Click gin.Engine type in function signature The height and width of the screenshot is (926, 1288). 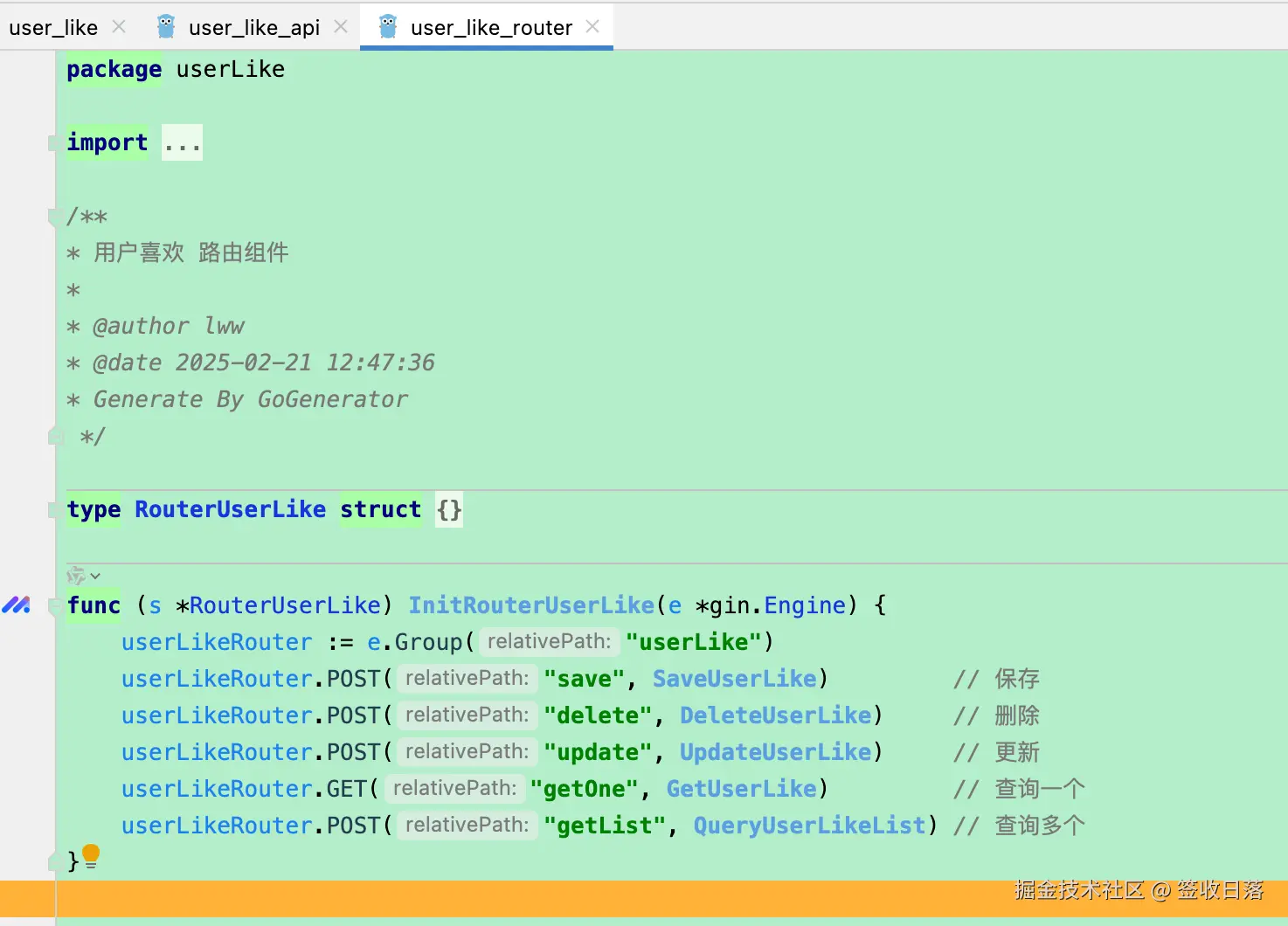(x=778, y=605)
